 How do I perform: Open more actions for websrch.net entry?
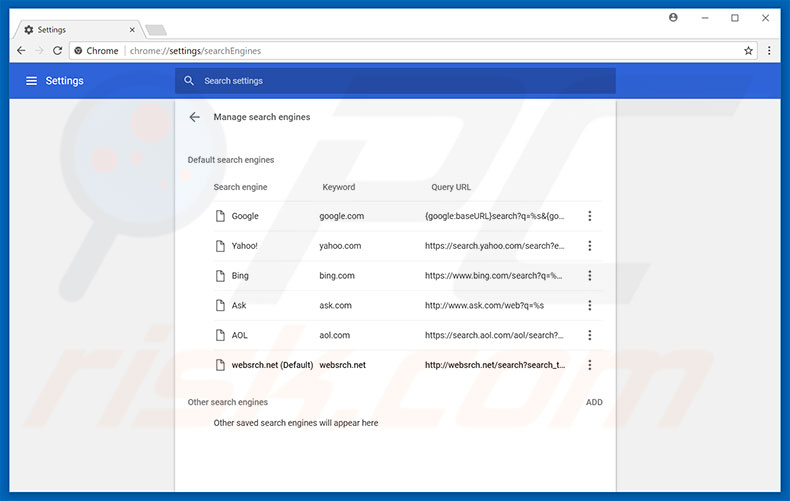589,365
